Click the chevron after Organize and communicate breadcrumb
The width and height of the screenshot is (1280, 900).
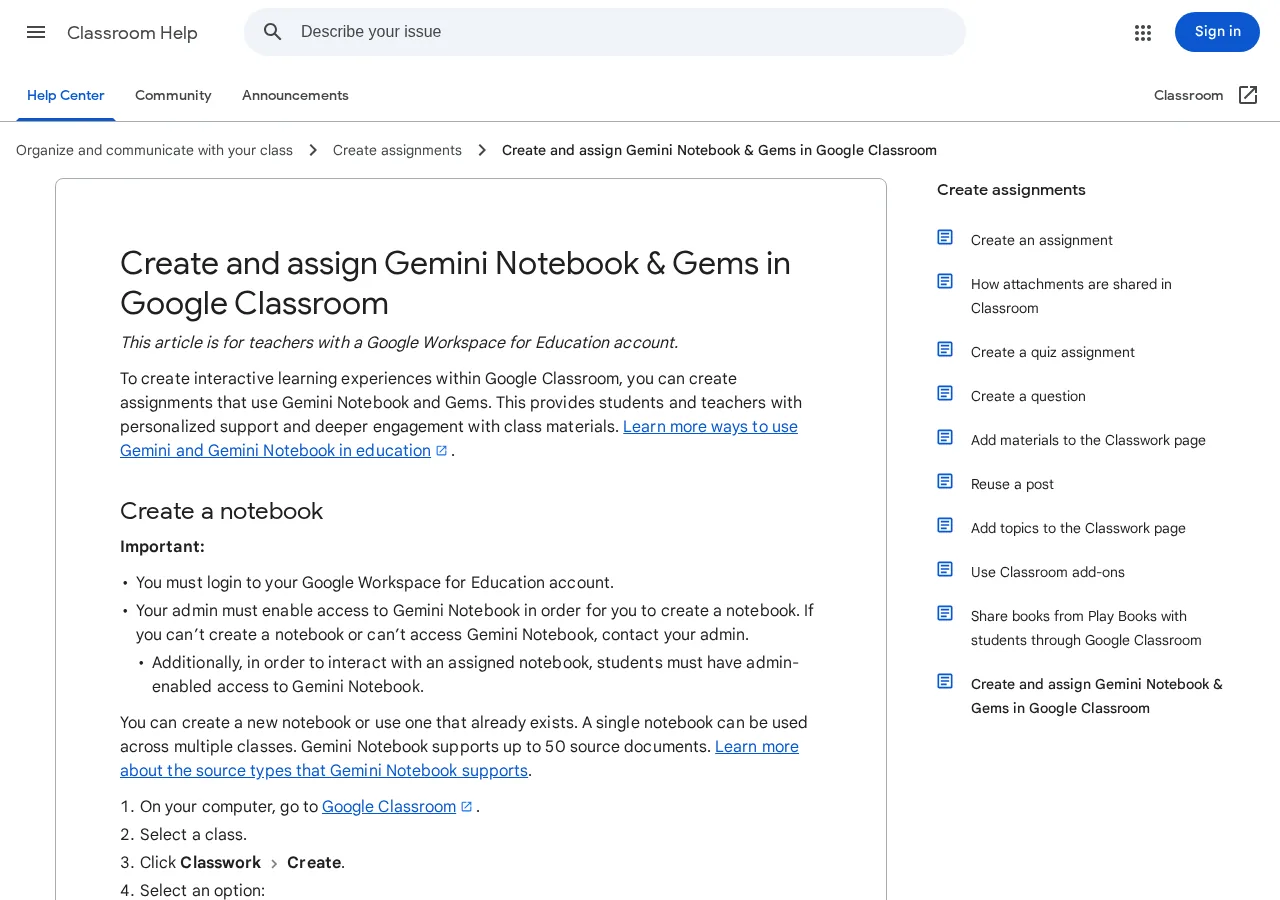pyautogui.click(x=313, y=150)
